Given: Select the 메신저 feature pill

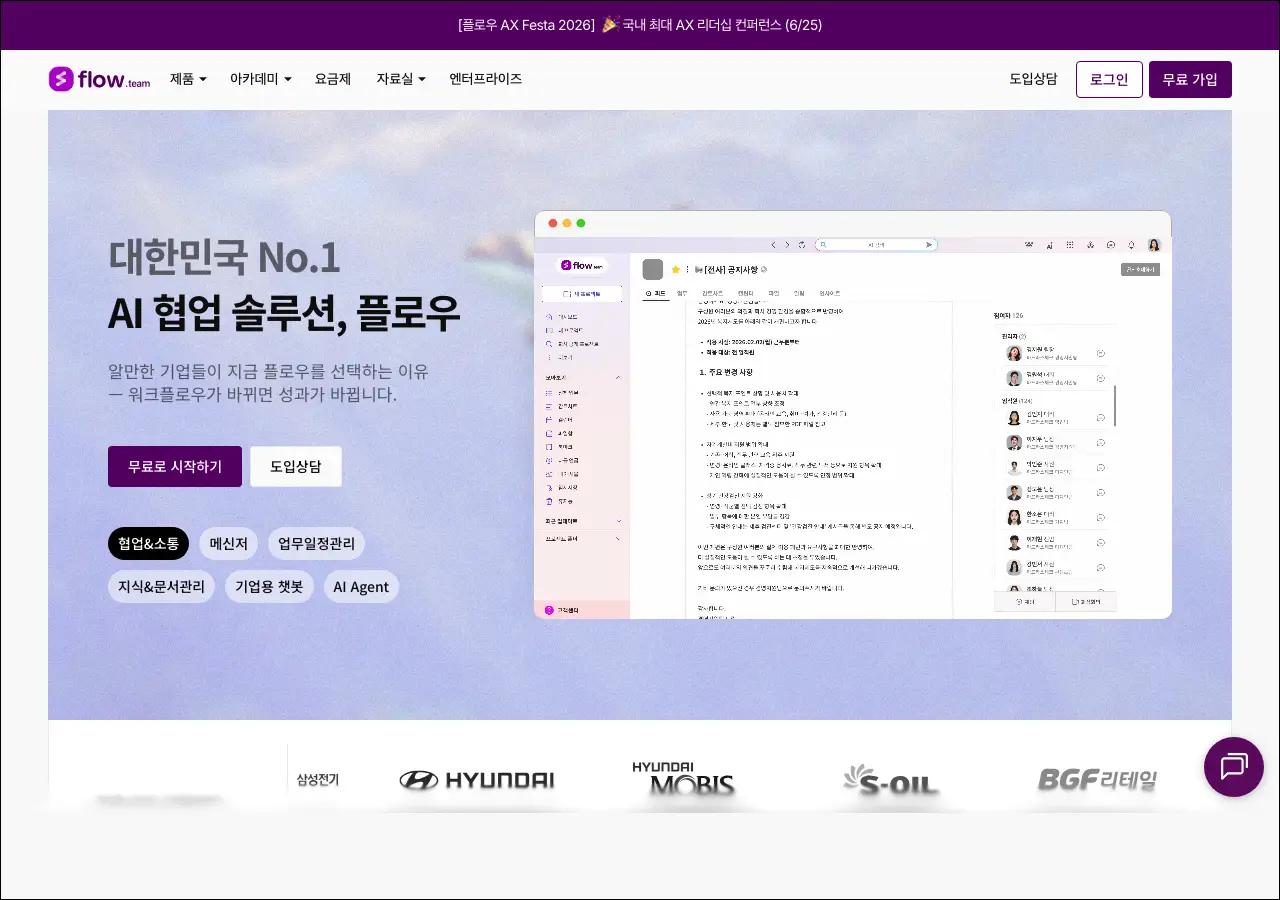Looking at the screenshot, I should [229, 544].
